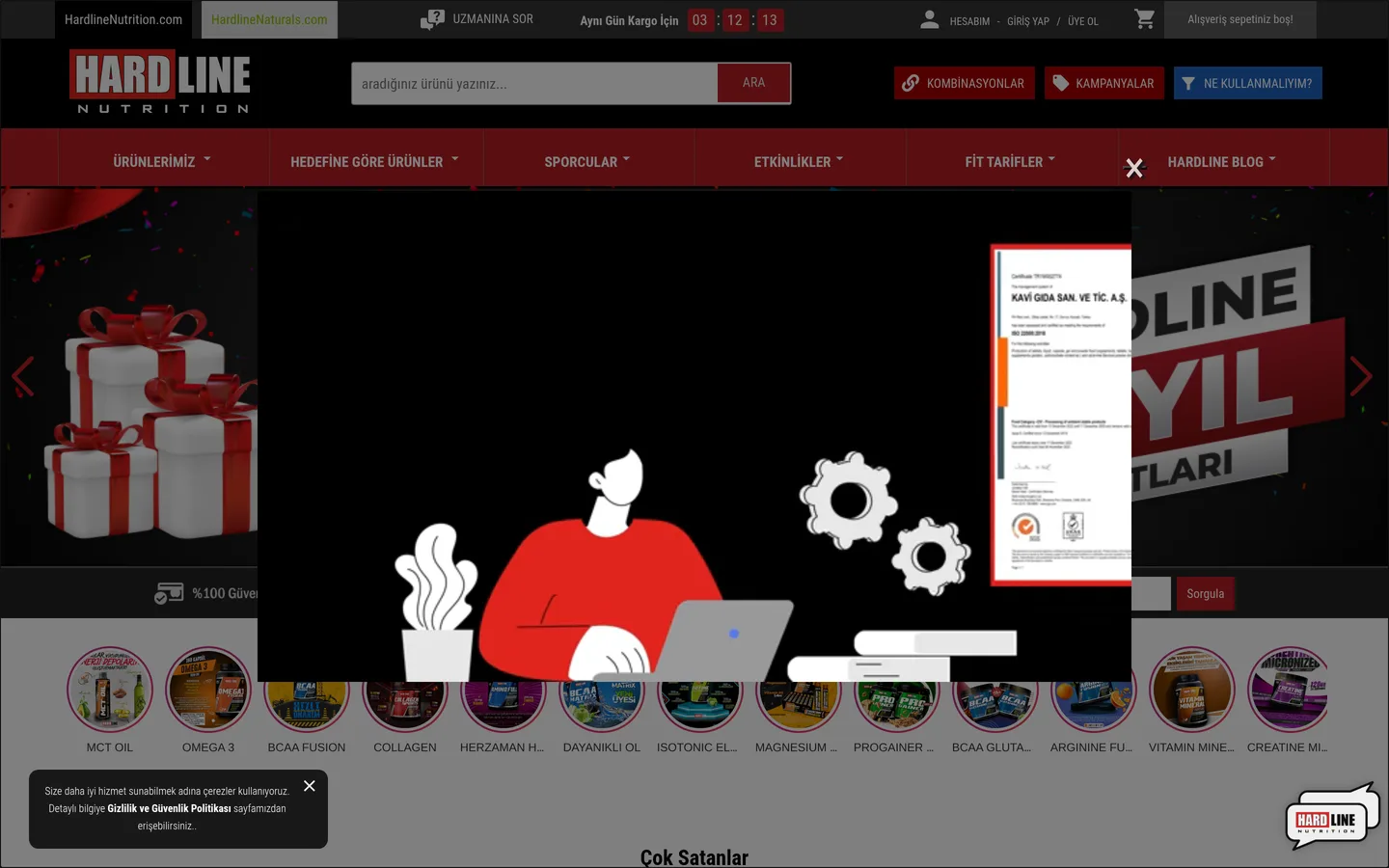Click the GİRİŞ YAP link
This screenshot has height=868, width=1389.
(1028, 21)
